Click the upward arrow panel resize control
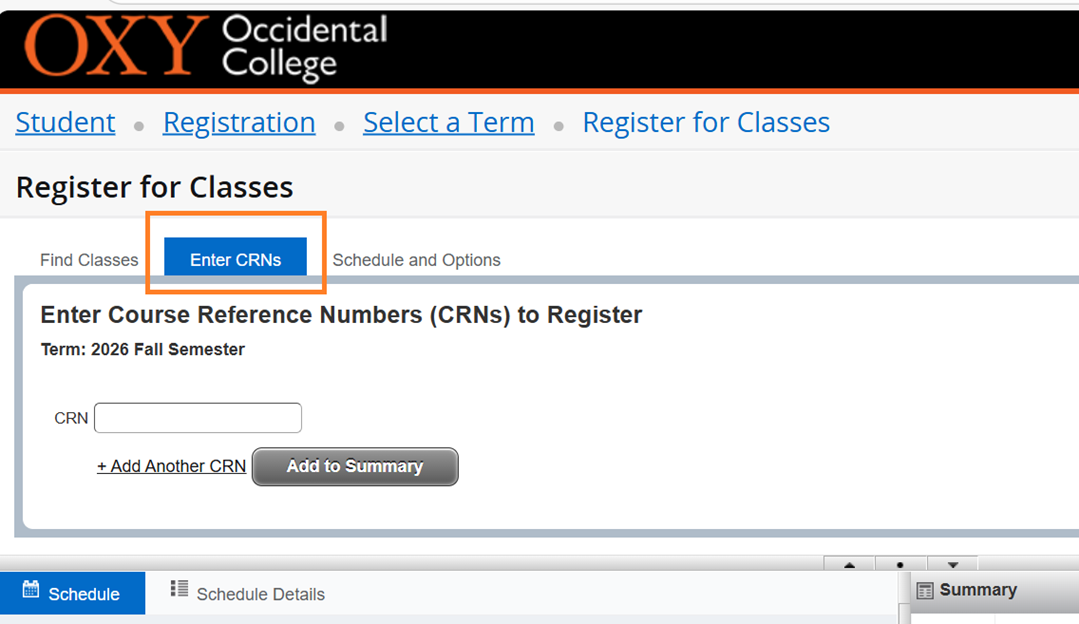Image resolution: width=1079 pixels, height=624 pixels. (x=849, y=565)
